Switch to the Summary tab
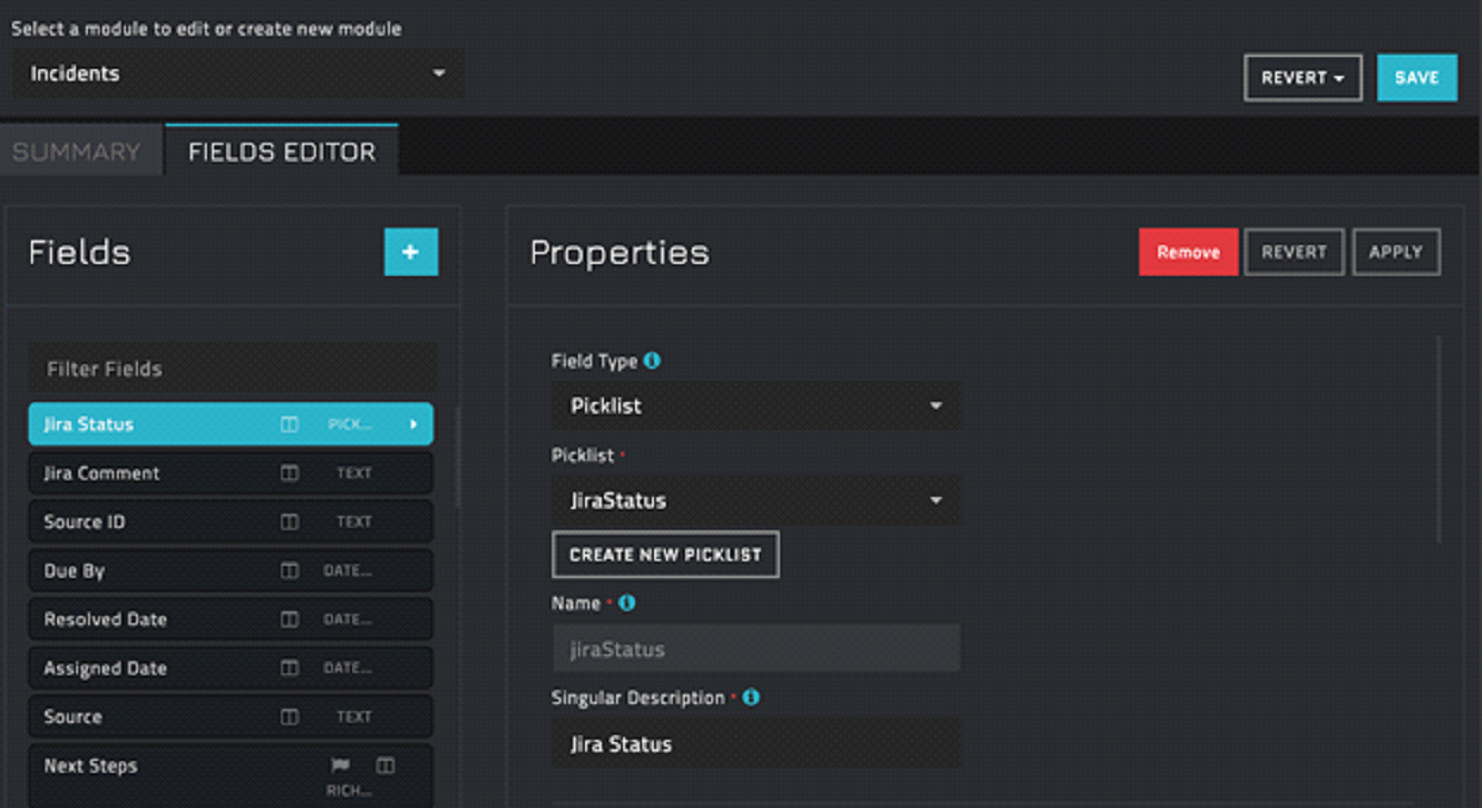 coord(77,152)
